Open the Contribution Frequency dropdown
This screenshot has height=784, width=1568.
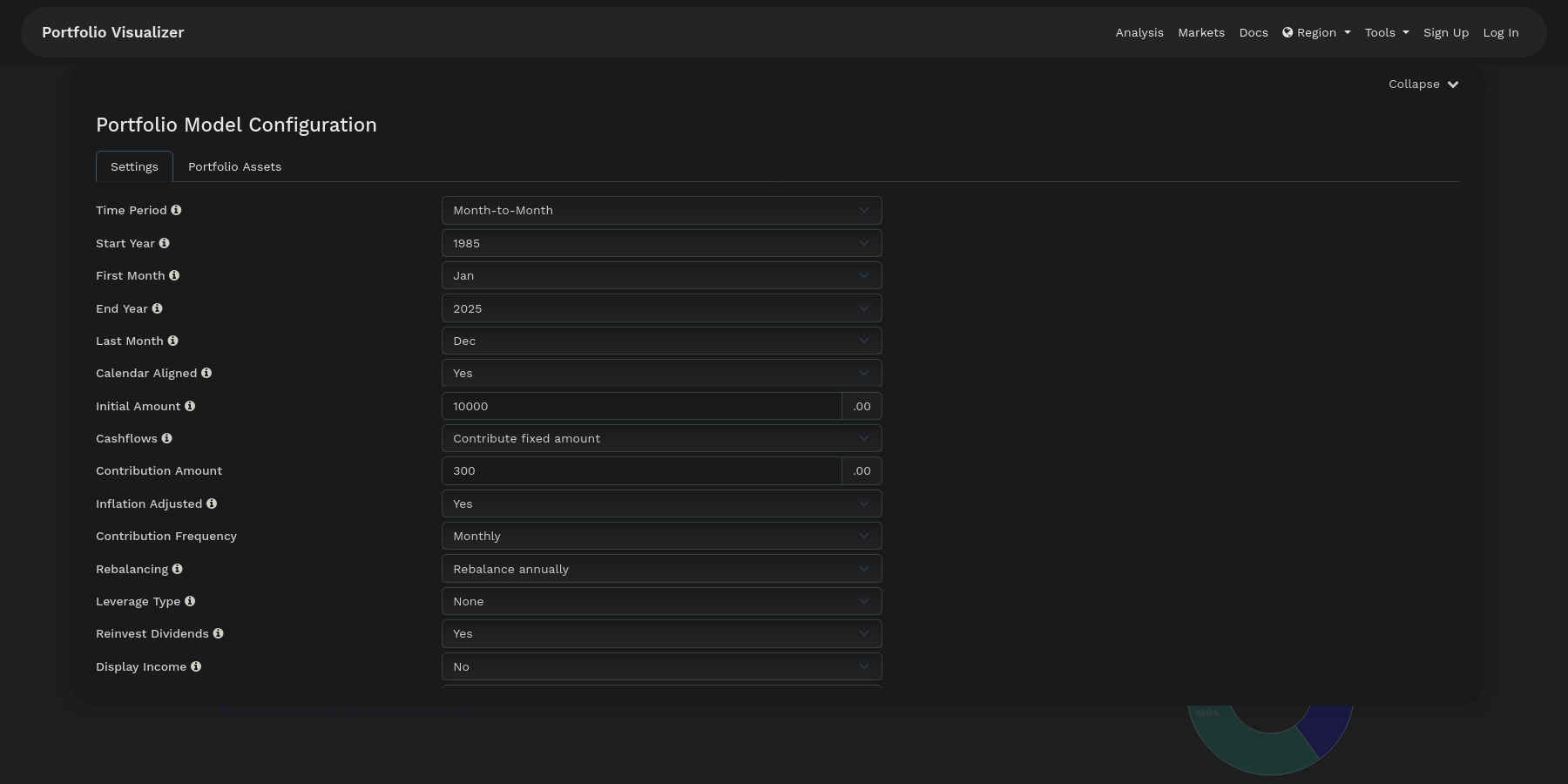pyautogui.click(x=662, y=536)
